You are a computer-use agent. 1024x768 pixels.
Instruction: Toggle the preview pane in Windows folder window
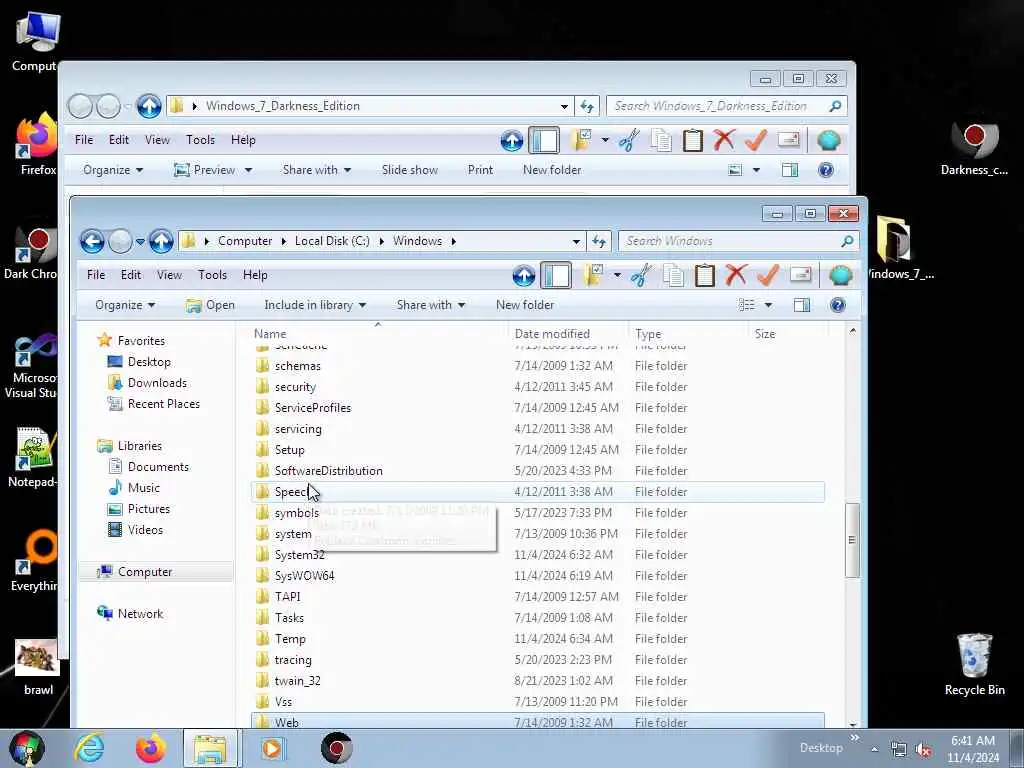[x=801, y=305]
